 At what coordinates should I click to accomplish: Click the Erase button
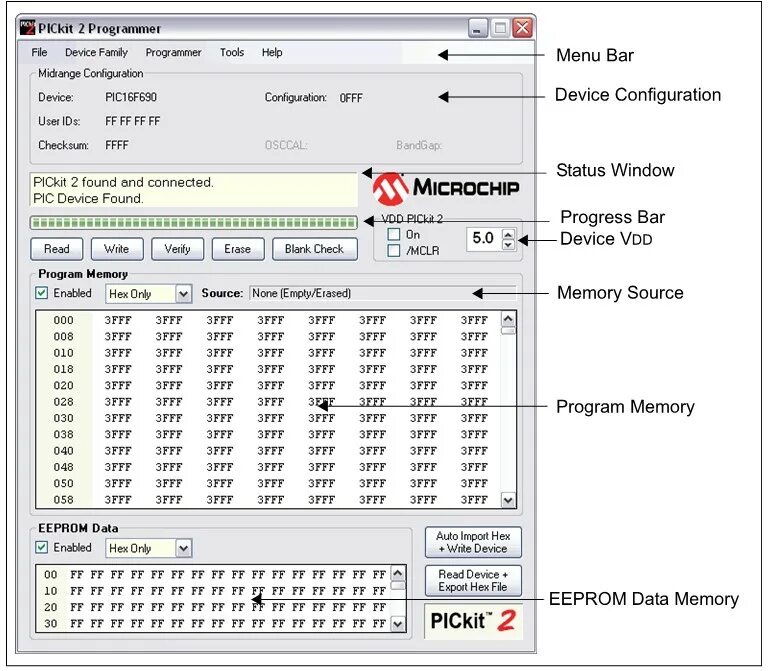click(x=237, y=249)
